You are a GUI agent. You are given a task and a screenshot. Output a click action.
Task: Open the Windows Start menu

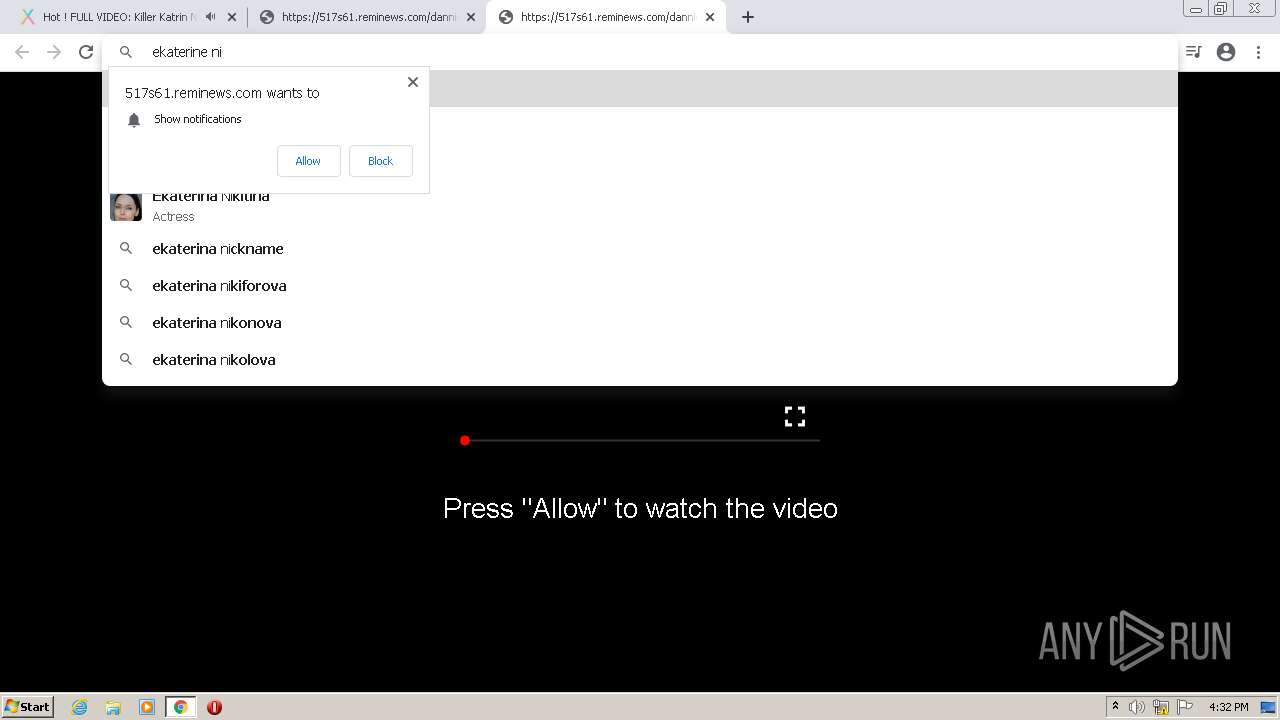[28, 707]
